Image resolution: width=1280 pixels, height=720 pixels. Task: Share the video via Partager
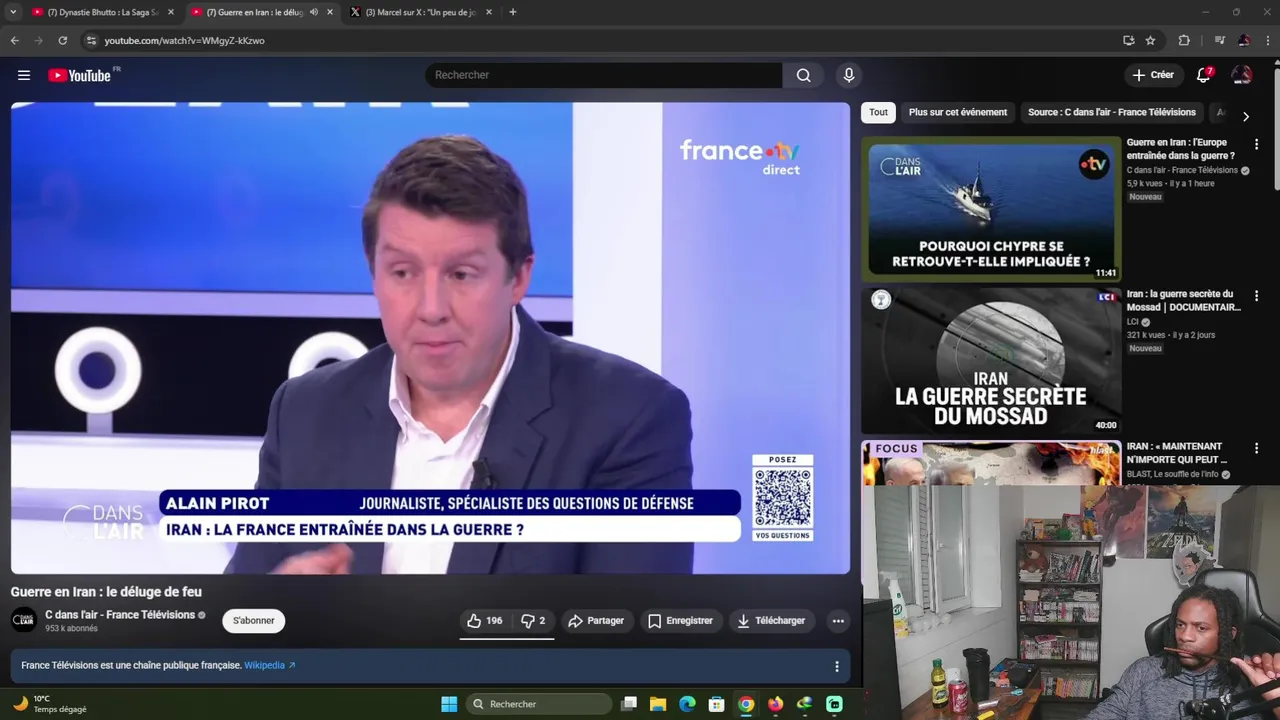pyautogui.click(x=596, y=621)
